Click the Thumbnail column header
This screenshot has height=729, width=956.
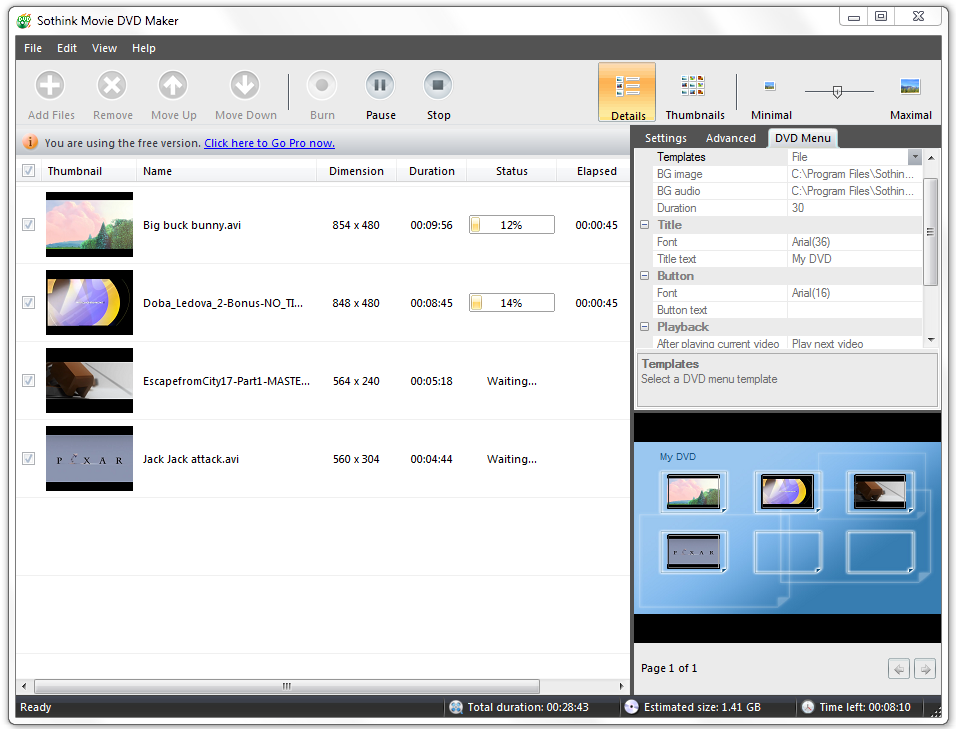tap(89, 171)
